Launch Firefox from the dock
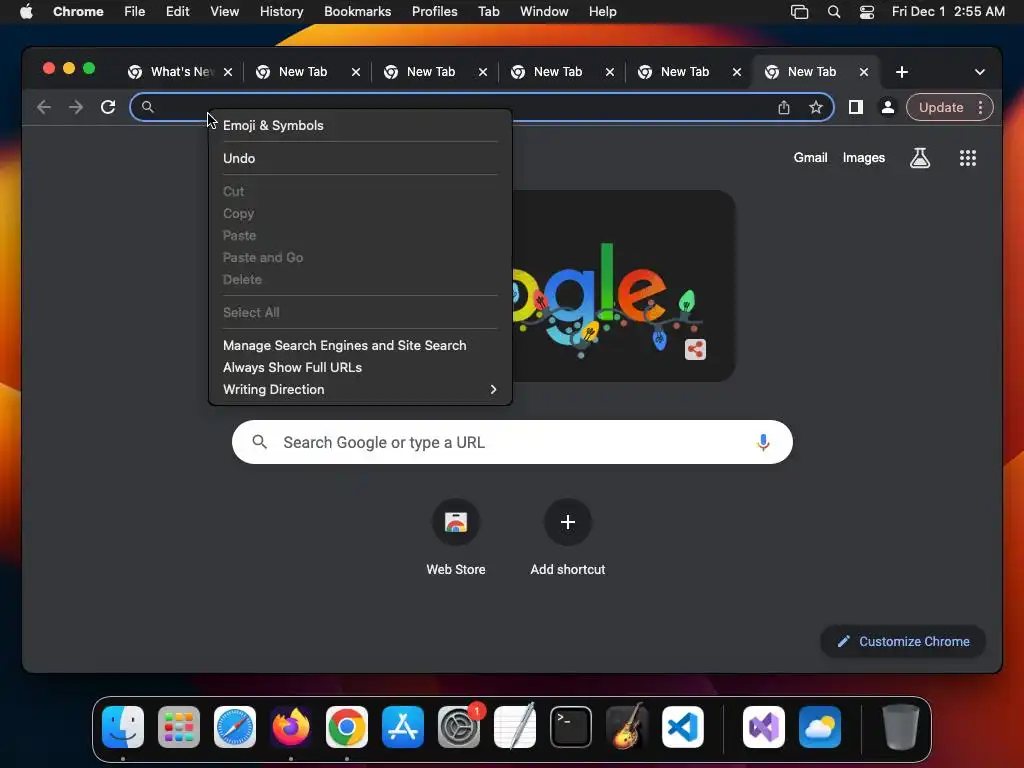 pyautogui.click(x=291, y=727)
